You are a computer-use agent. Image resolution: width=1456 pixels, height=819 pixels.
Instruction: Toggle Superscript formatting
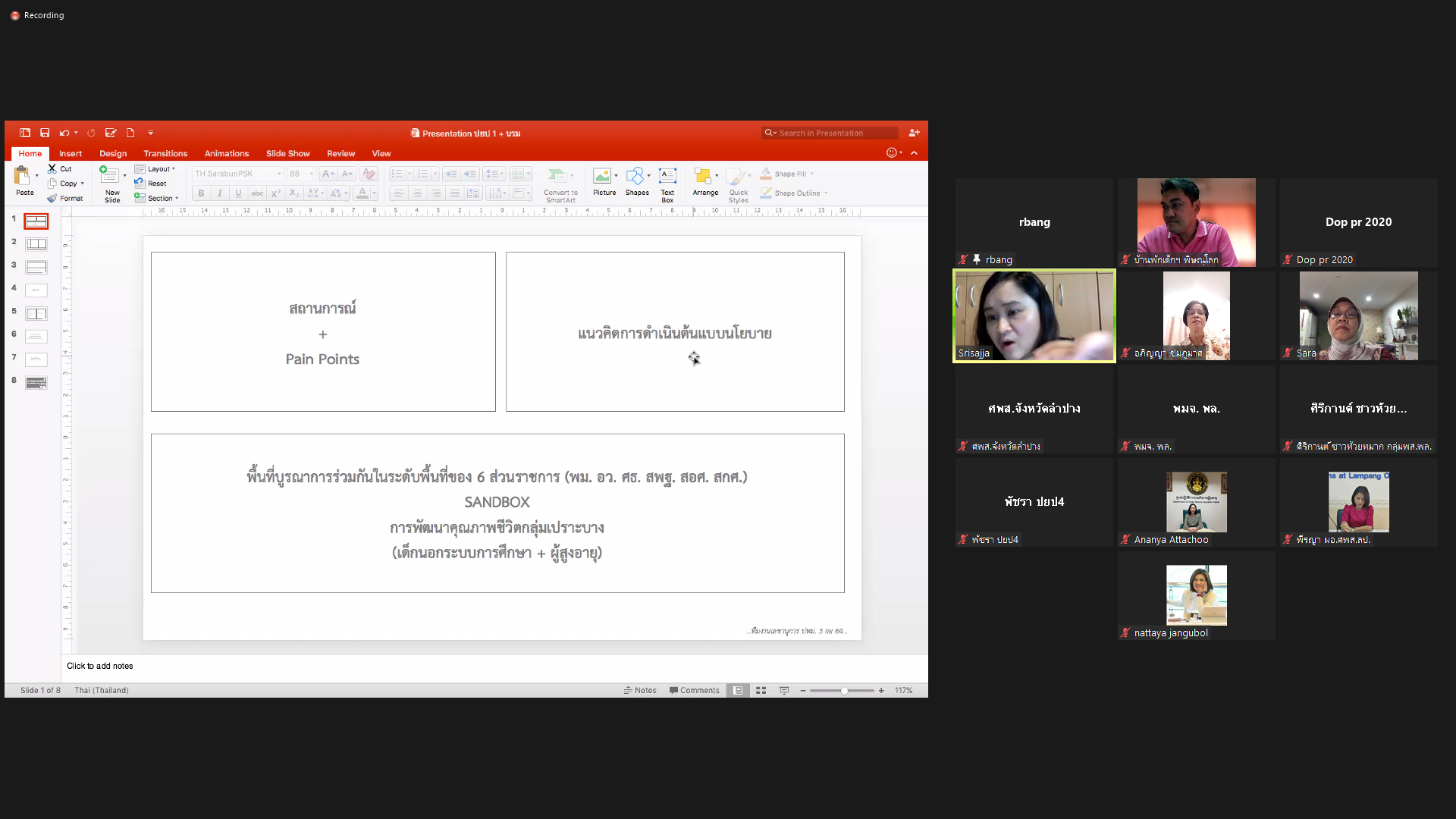[276, 193]
